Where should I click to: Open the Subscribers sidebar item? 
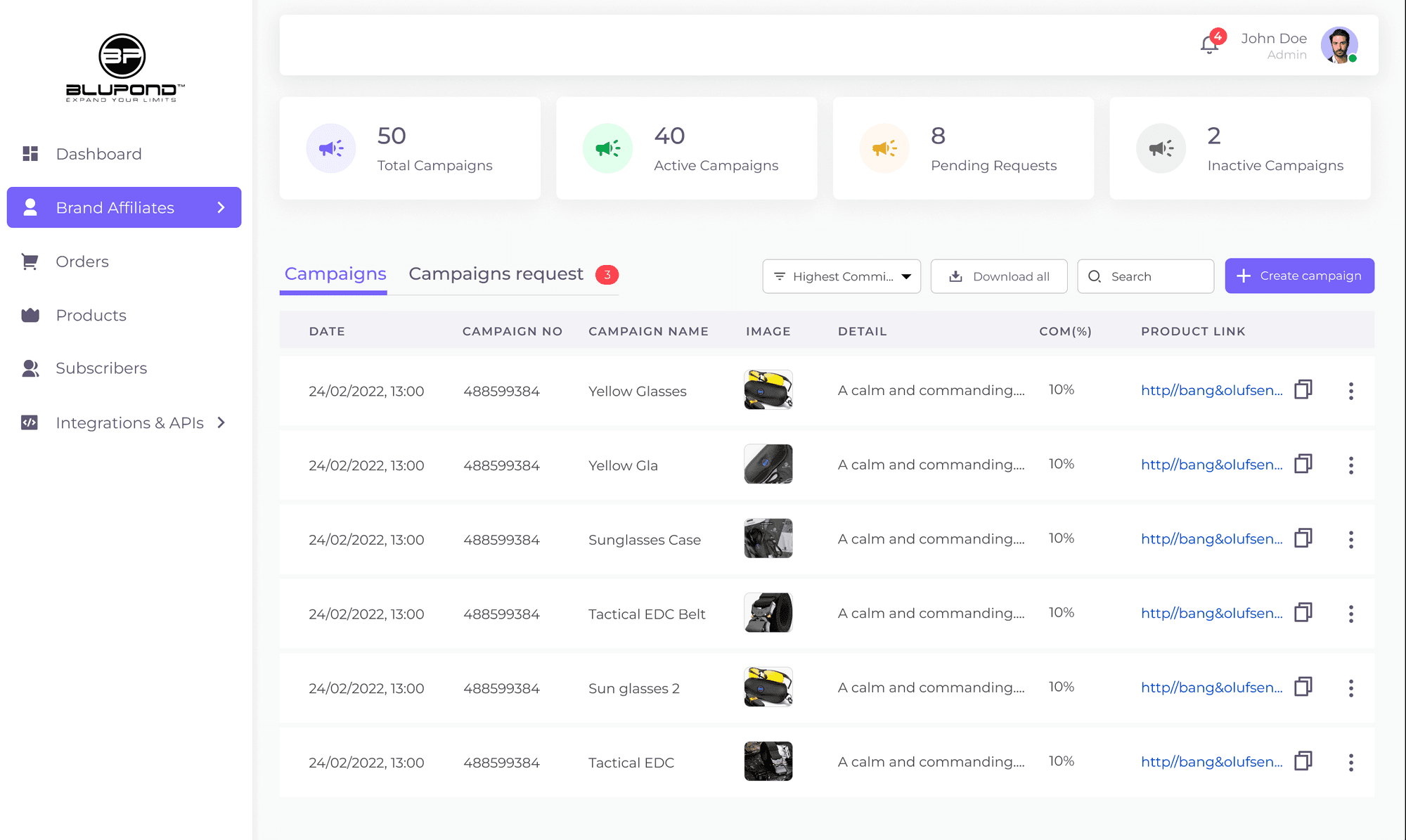[x=101, y=368]
